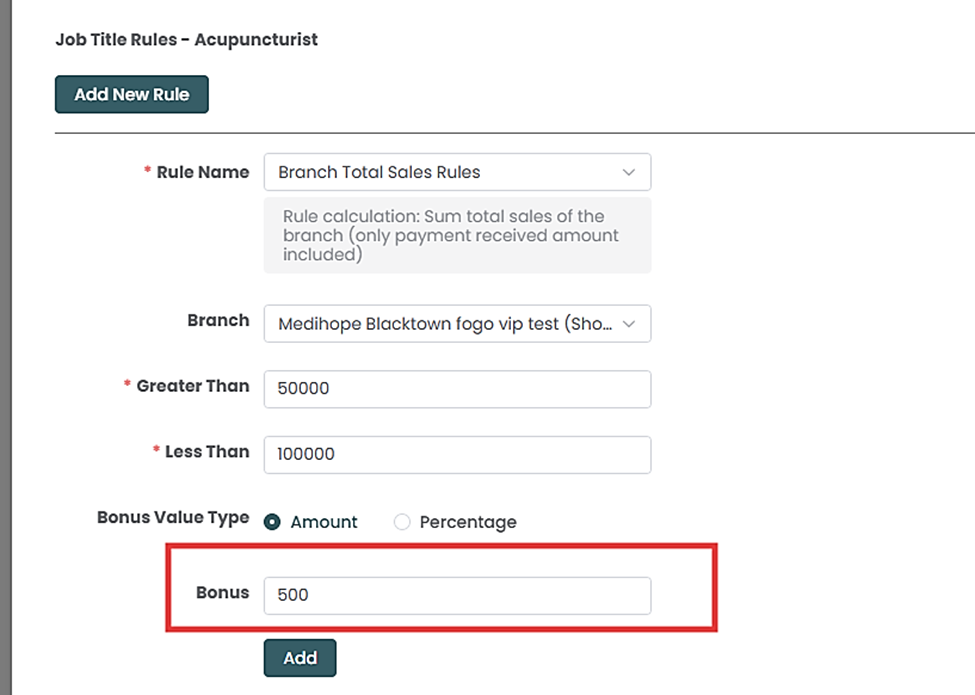Click the Percentage option label text
975x695 pixels.
coord(468,522)
